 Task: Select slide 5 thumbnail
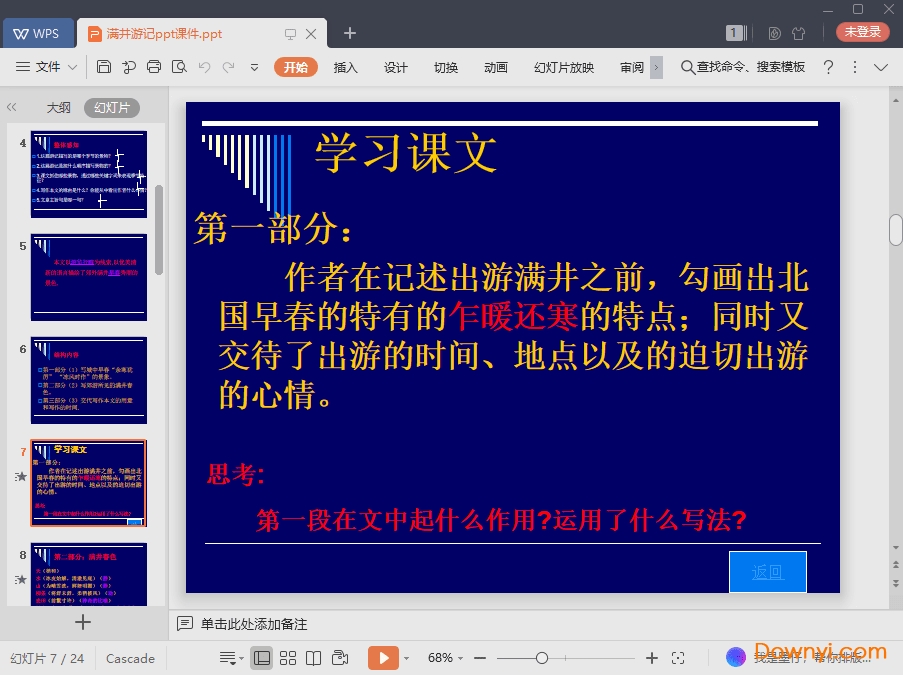pyautogui.click(x=89, y=277)
